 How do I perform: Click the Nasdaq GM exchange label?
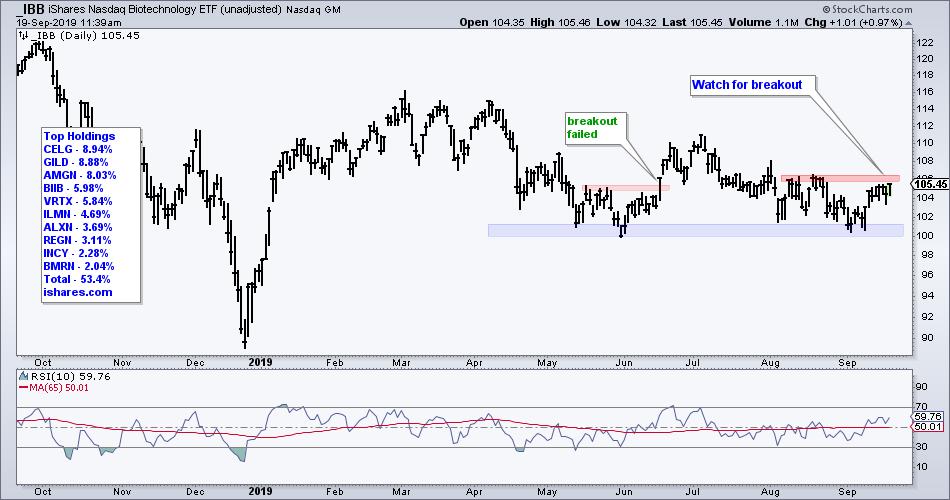313,10
